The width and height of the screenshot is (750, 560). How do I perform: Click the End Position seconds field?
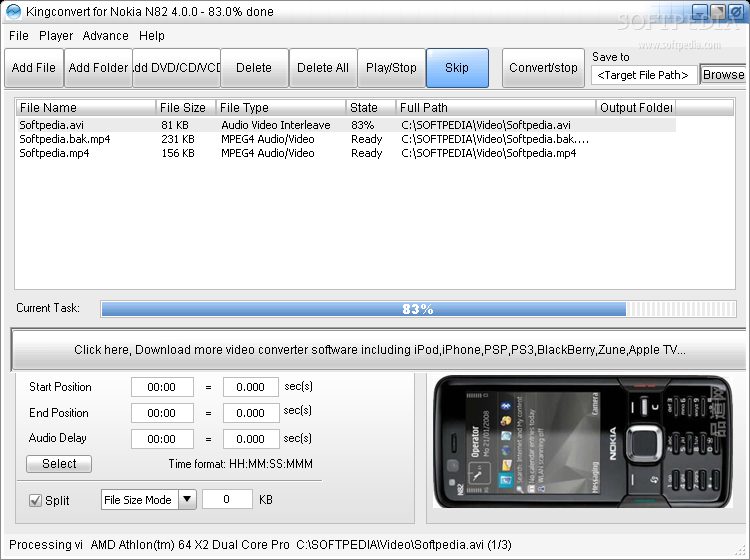tap(251, 413)
